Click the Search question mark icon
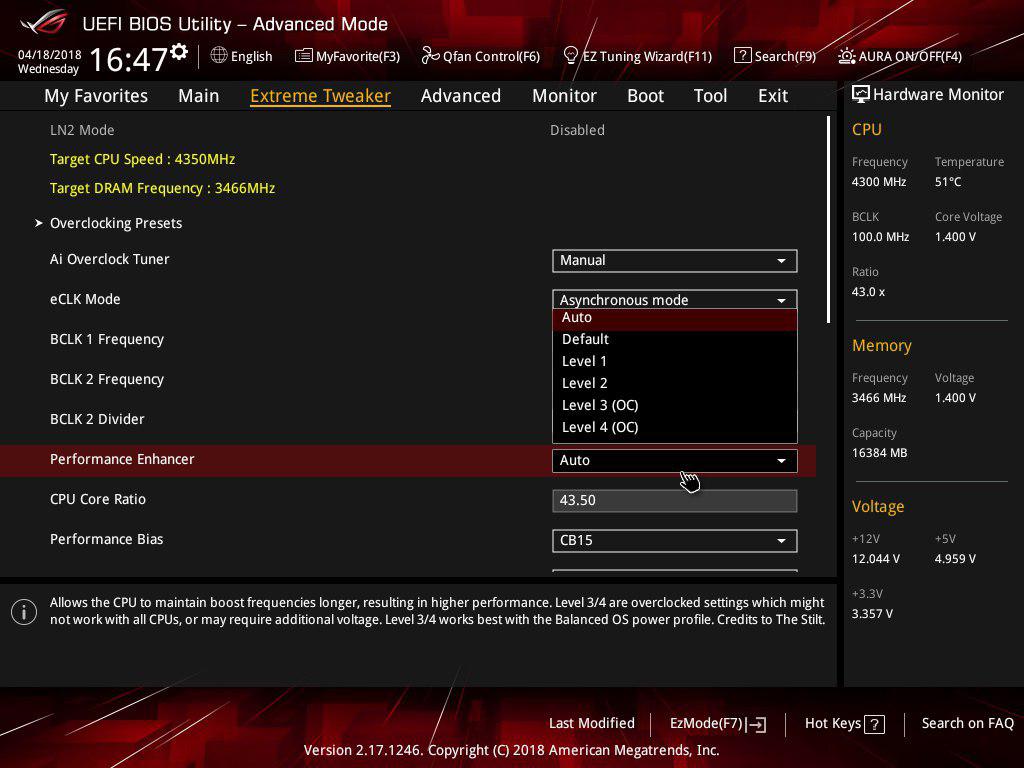This screenshot has width=1024, height=768. click(x=742, y=55)
